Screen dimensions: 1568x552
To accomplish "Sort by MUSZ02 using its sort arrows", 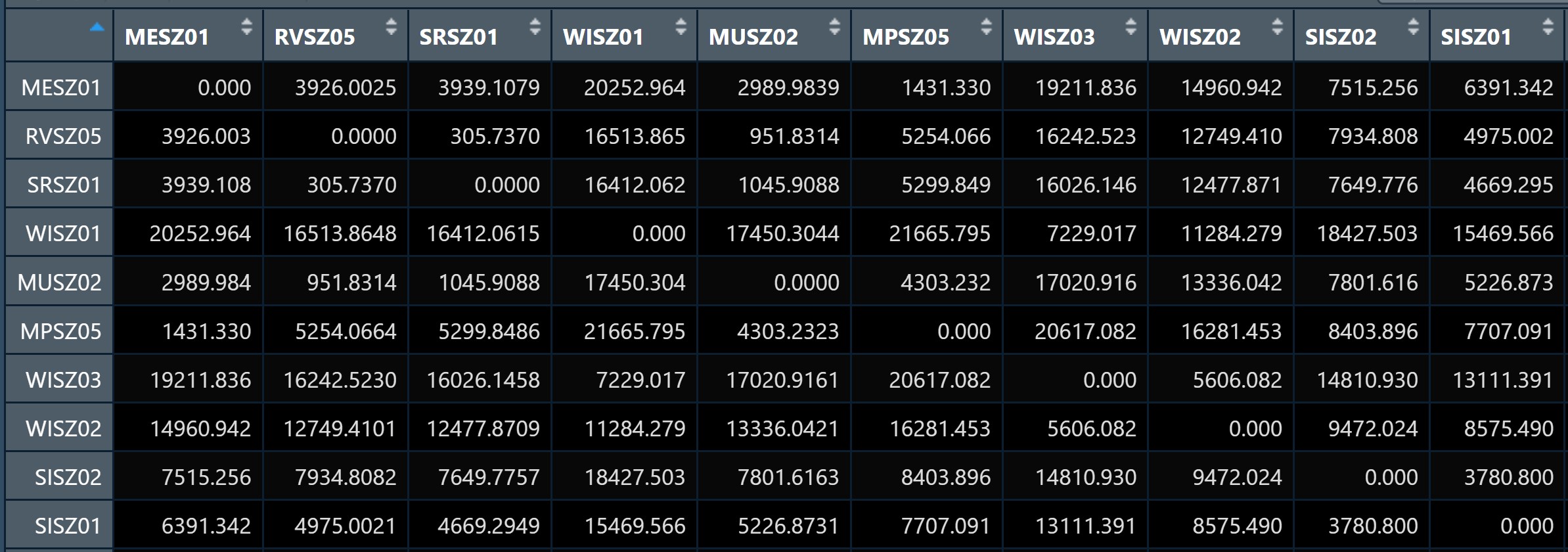I will [834, 27].
